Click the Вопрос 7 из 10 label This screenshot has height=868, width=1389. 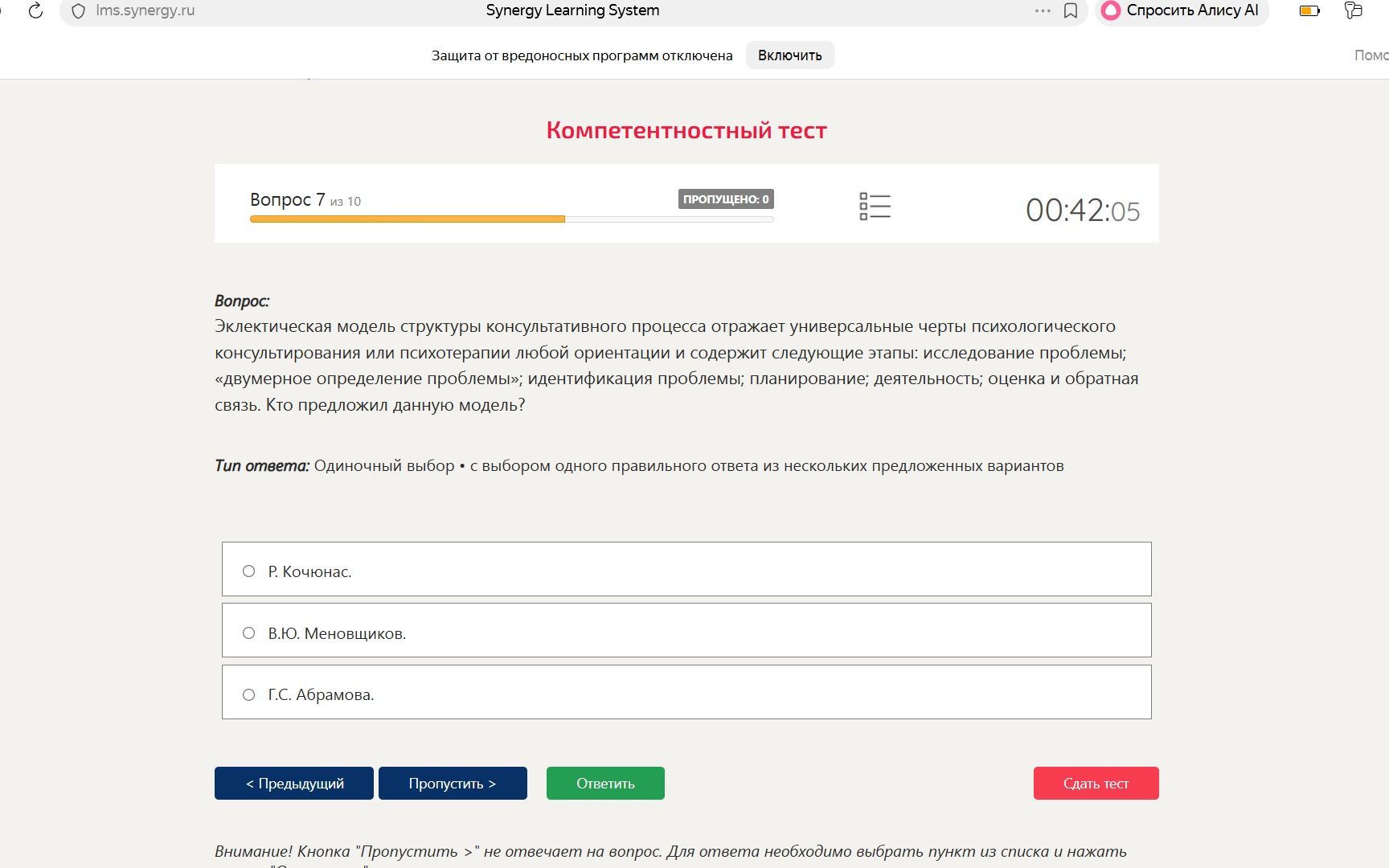pos(305,199)
